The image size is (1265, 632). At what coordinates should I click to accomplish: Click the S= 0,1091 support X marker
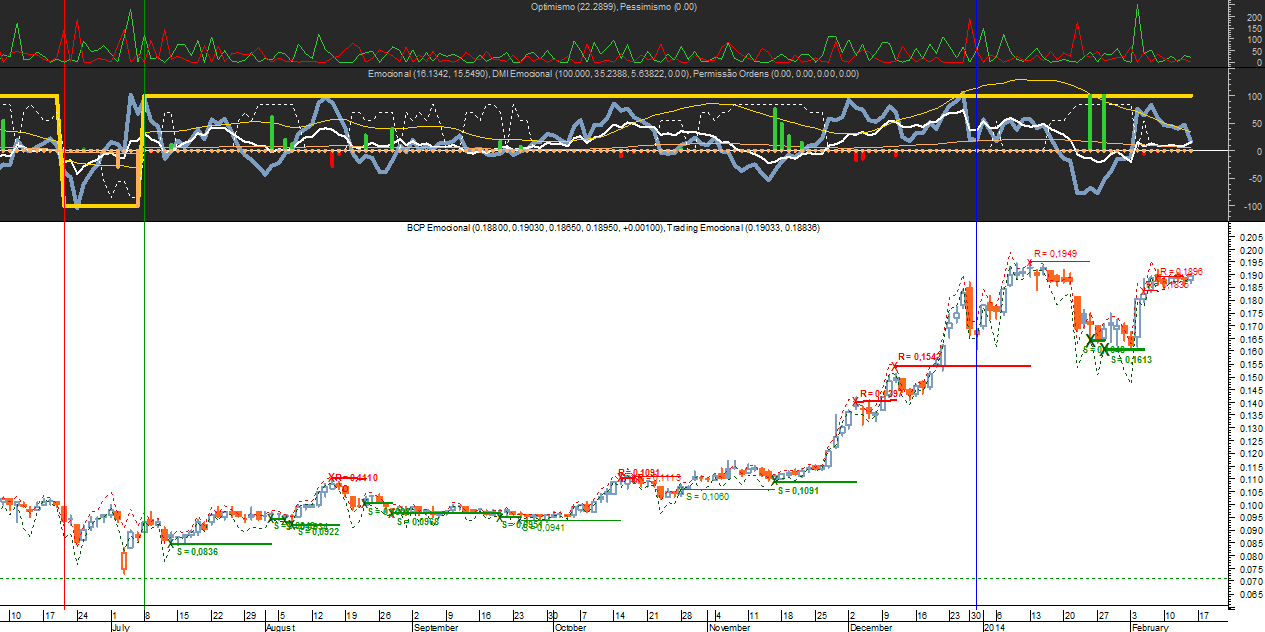point(775,481)
